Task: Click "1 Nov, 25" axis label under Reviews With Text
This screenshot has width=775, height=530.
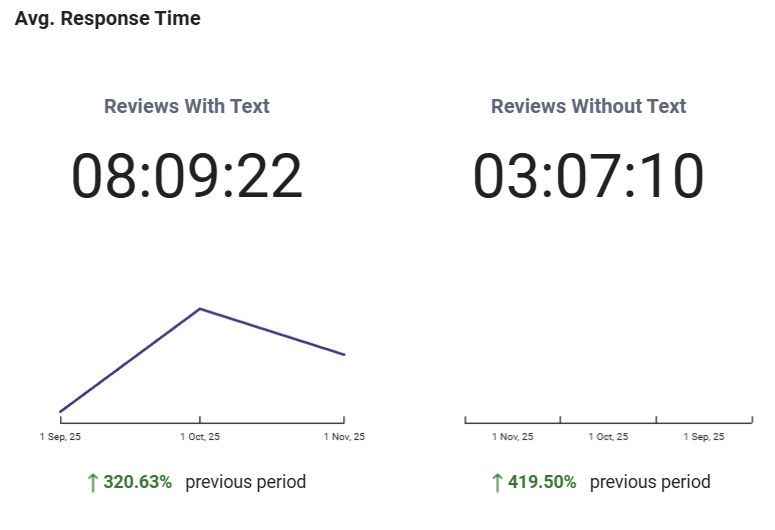Action: (x=344, y=437)
